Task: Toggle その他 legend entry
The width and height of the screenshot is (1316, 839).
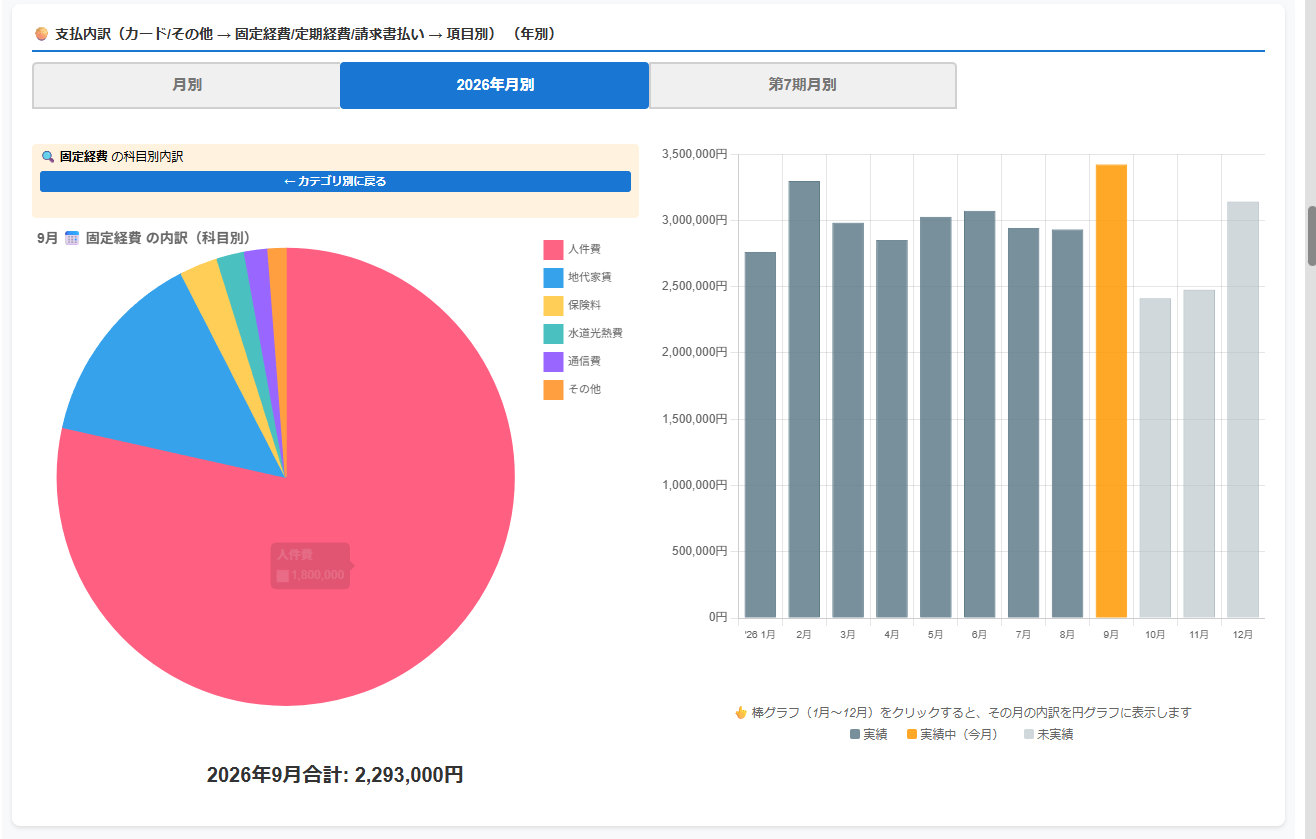Action: coord(572,389)
